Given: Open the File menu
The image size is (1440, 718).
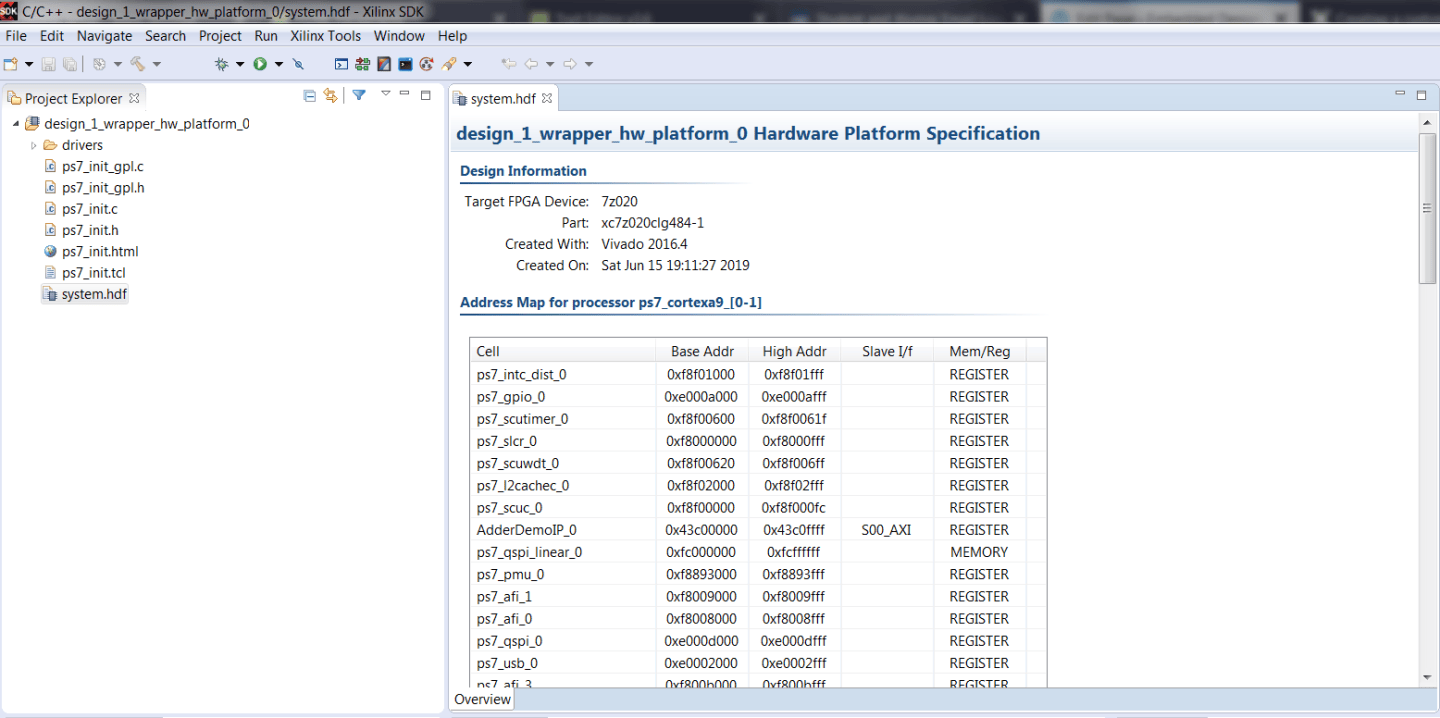Looking at the screenshot, I should [x=16, y=35].
